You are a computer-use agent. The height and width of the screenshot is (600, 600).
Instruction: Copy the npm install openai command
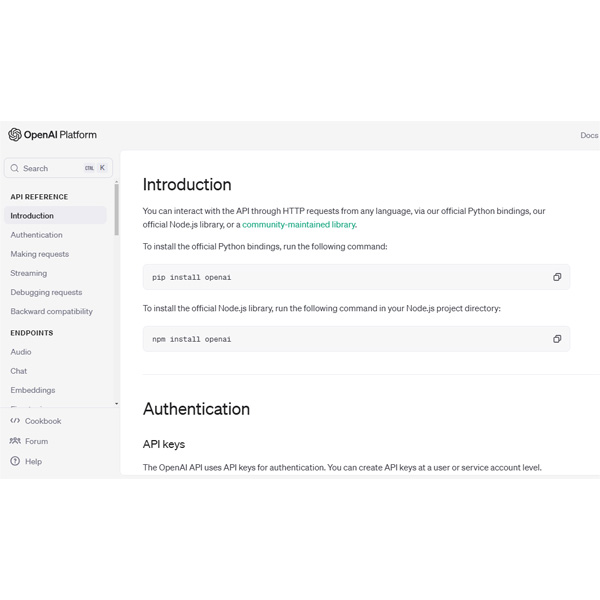[x=557, y=339]
